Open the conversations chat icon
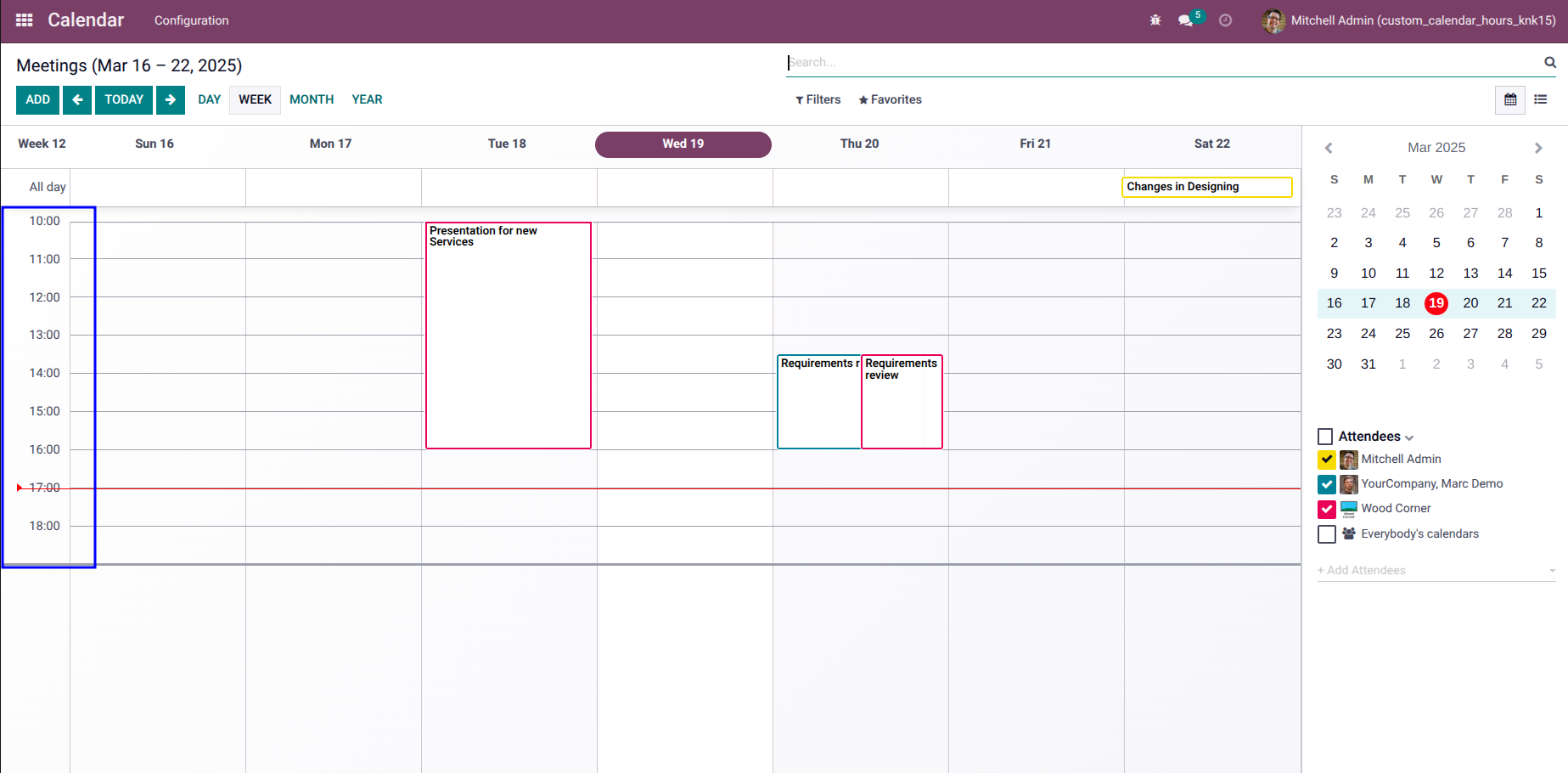Image resolution: width=1568 pixels, height=773 pixels. (x=1185, y=20)
